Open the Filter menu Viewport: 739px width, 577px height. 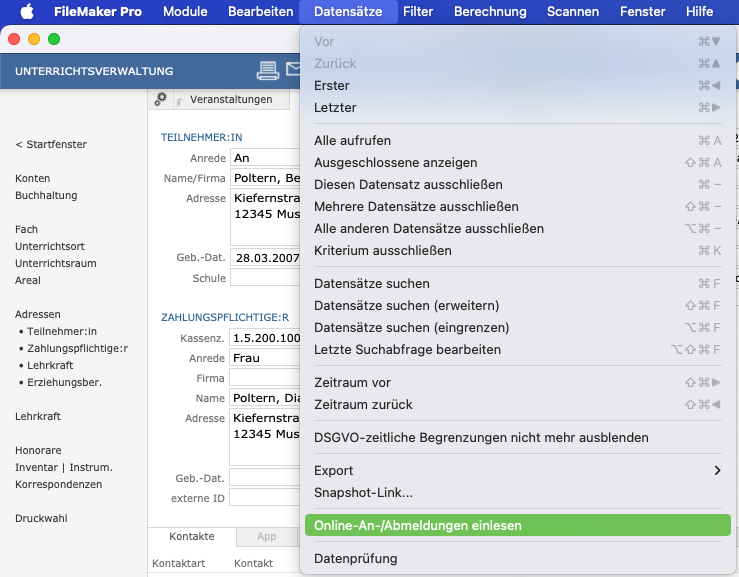coord(418,11)
